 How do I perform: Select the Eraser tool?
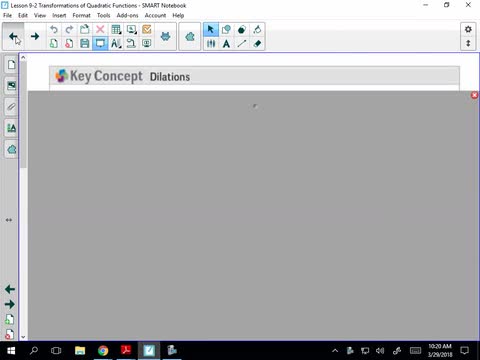257,44
